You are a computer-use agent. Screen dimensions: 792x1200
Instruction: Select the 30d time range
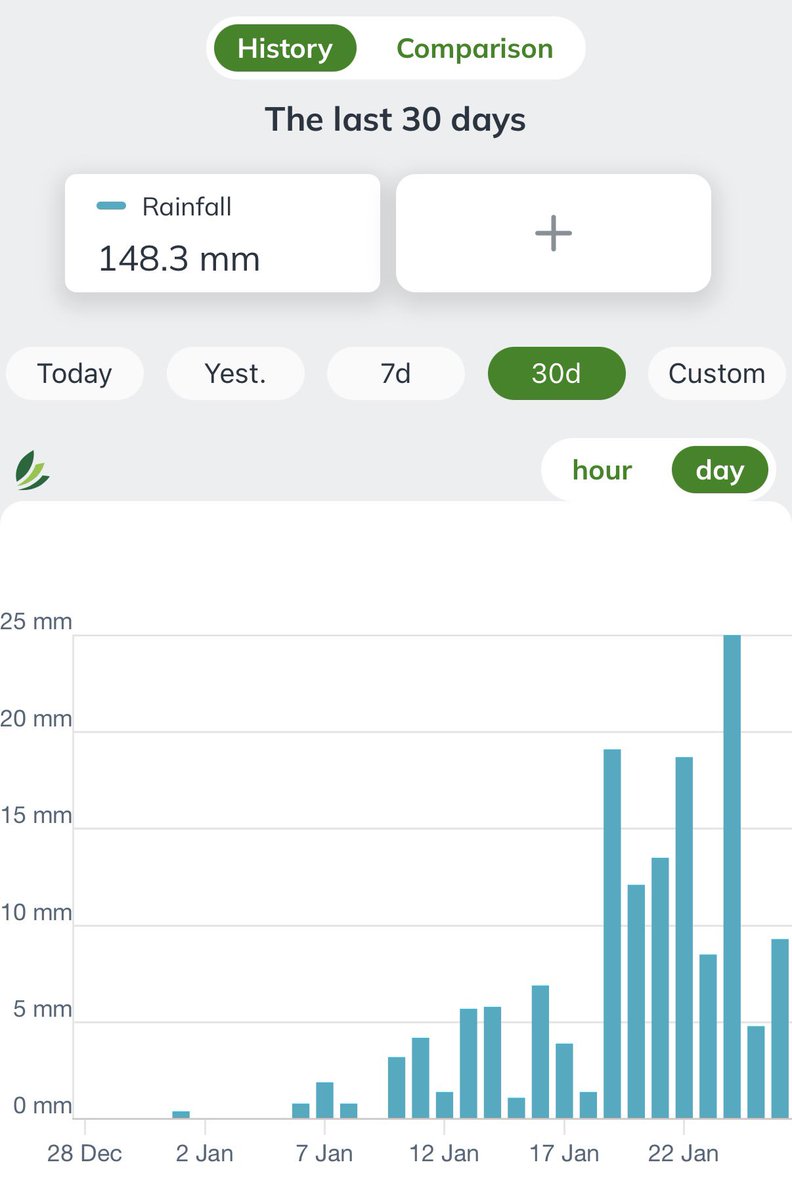point(556,374)
